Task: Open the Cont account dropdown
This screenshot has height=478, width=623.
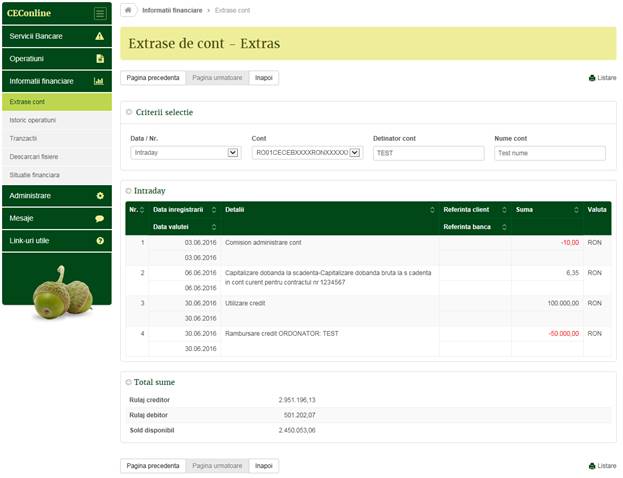Action: [354, 153]
